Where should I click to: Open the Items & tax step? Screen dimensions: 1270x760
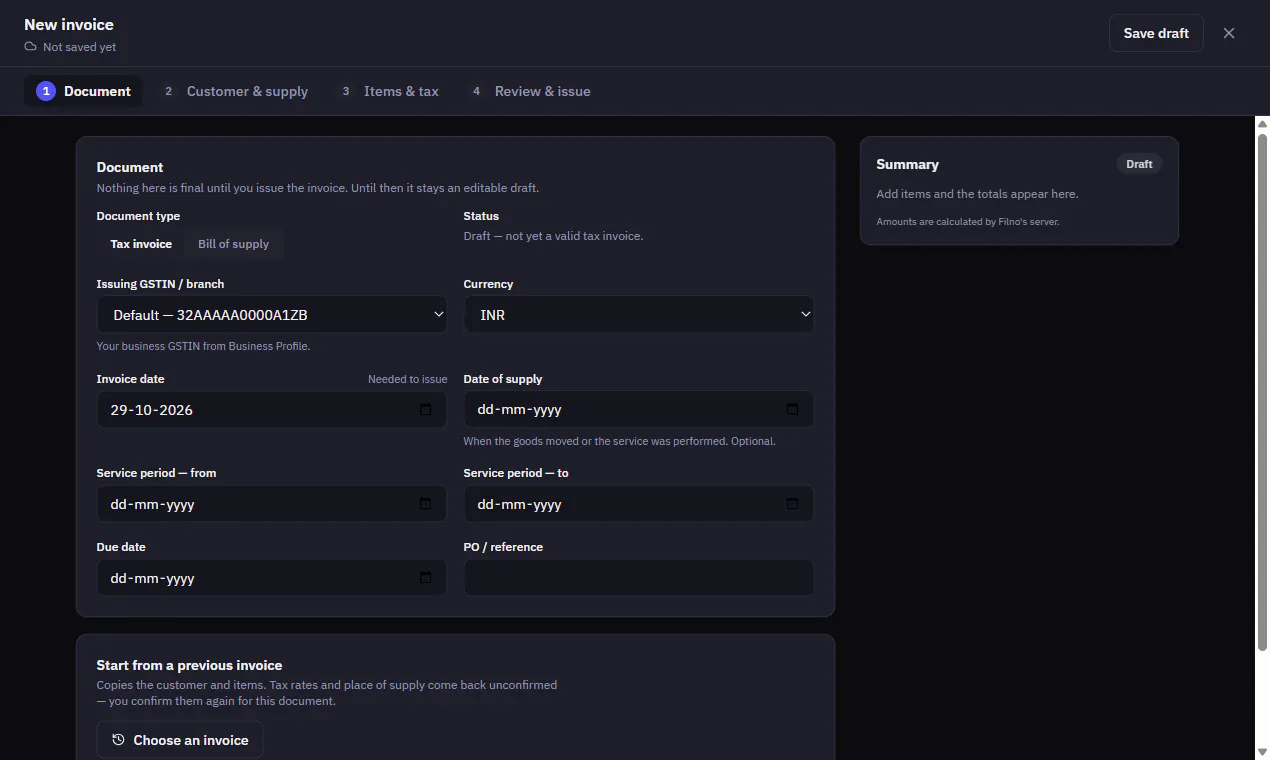[x=389, y=91]
